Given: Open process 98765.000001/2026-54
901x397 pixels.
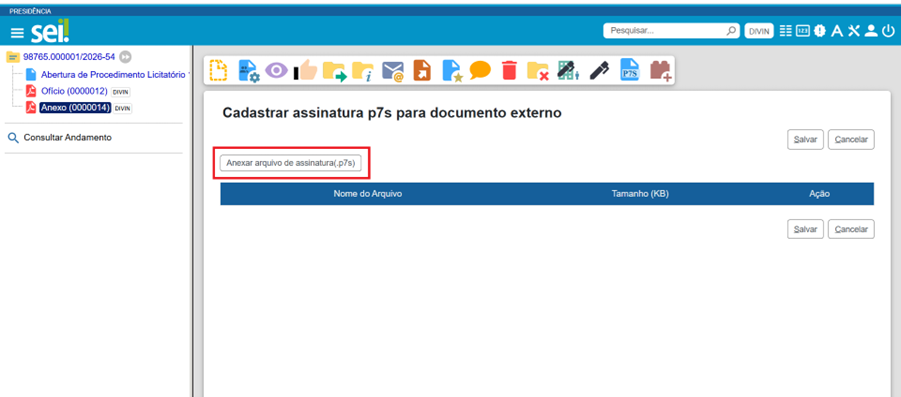Looking at the screenshot, I should tap(69, 57).
